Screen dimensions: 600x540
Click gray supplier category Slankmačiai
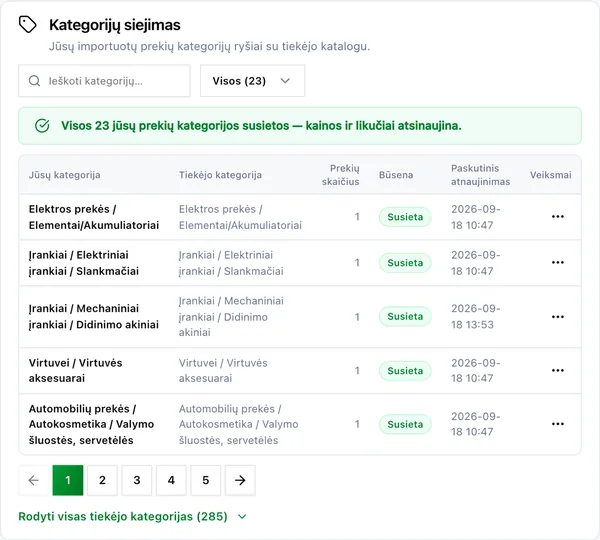[x=231, y=263]
